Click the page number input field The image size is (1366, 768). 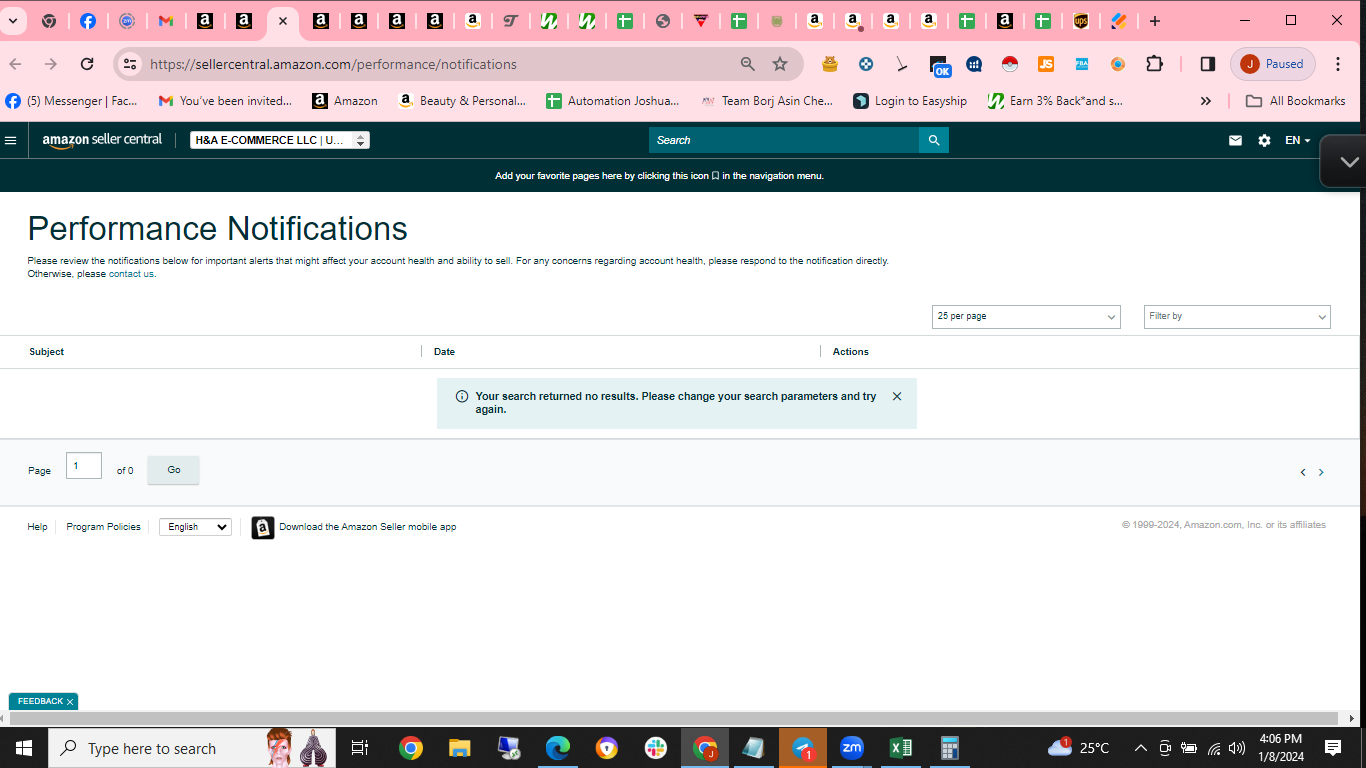84,466
